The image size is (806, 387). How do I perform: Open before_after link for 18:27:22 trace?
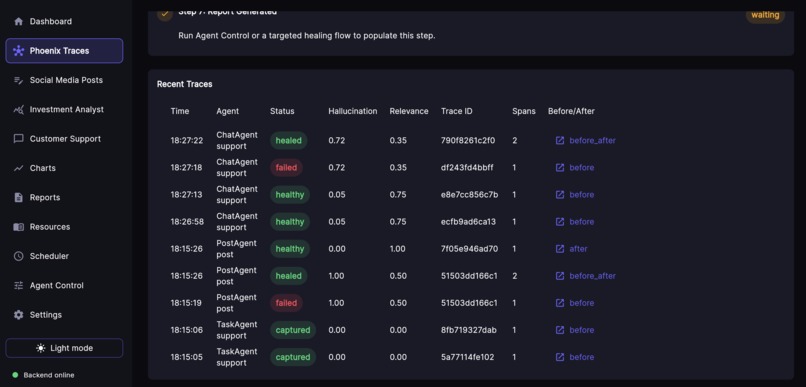[x=592, y=140]
